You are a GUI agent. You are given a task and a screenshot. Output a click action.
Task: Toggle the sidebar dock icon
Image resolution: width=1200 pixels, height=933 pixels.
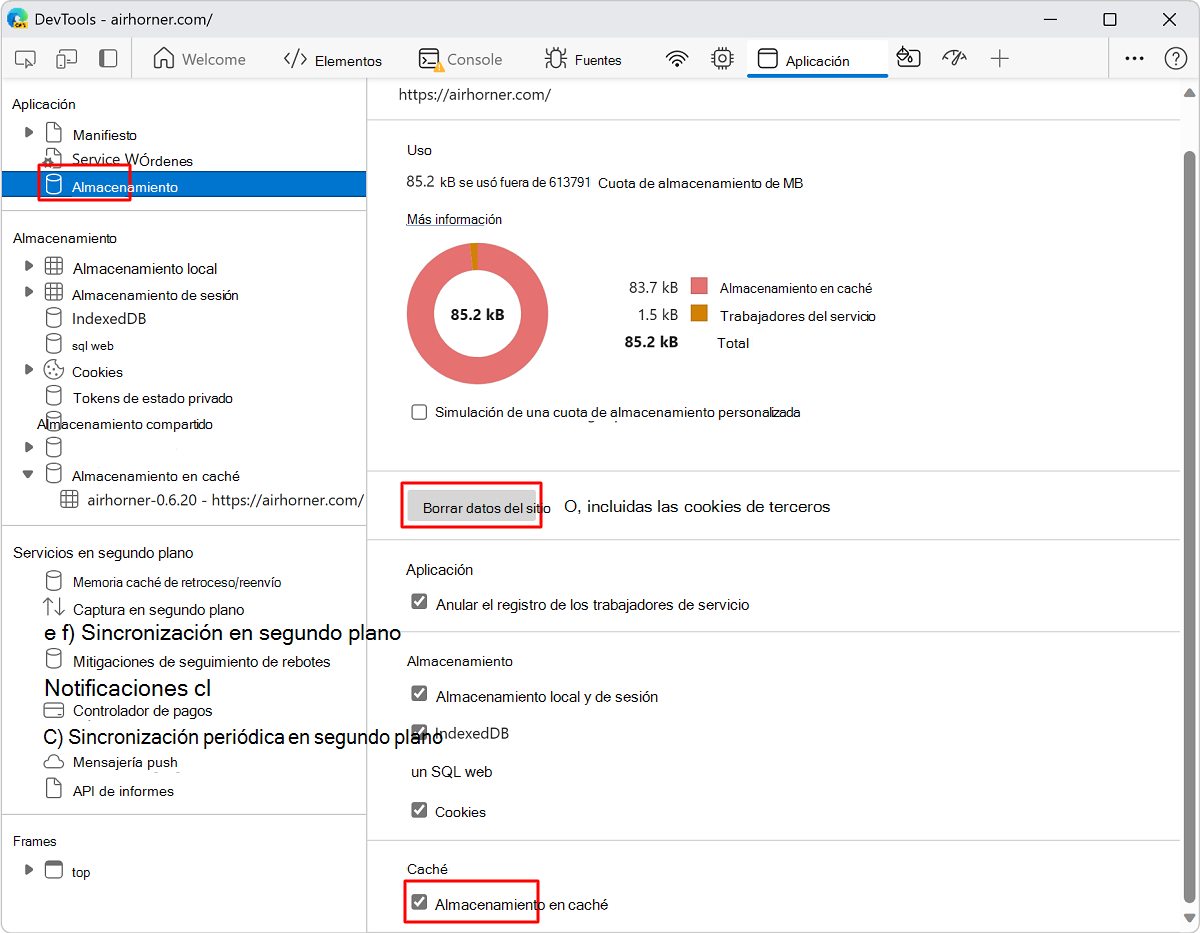tap(108, 59)
